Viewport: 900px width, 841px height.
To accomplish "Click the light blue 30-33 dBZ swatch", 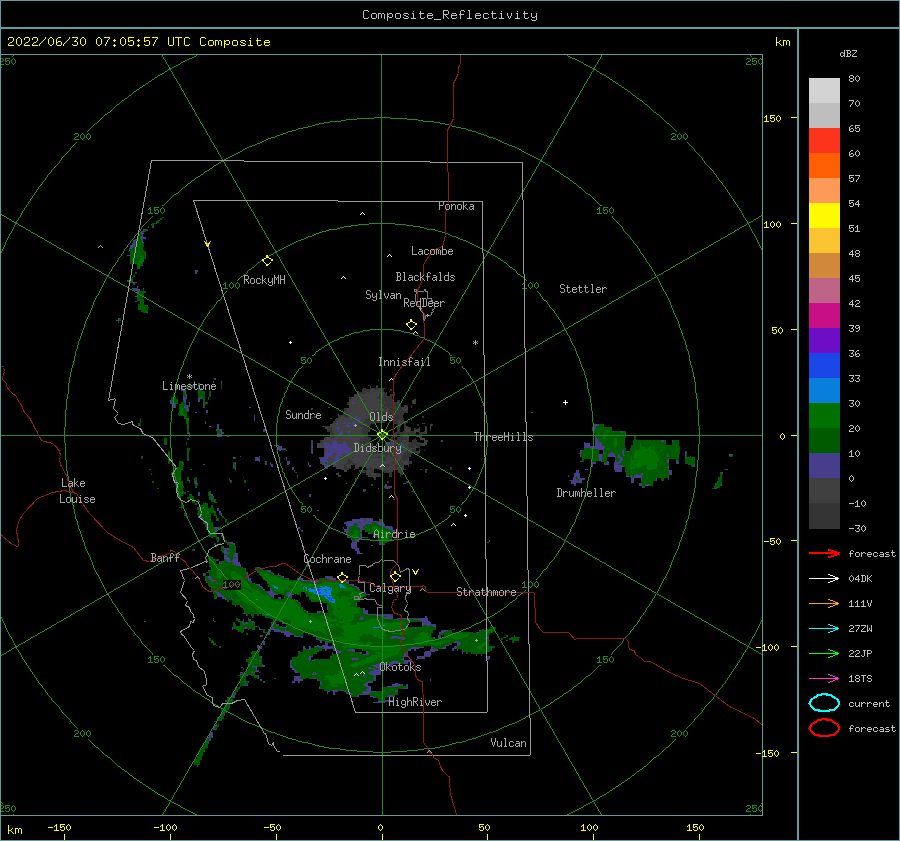I will (824, 391).
